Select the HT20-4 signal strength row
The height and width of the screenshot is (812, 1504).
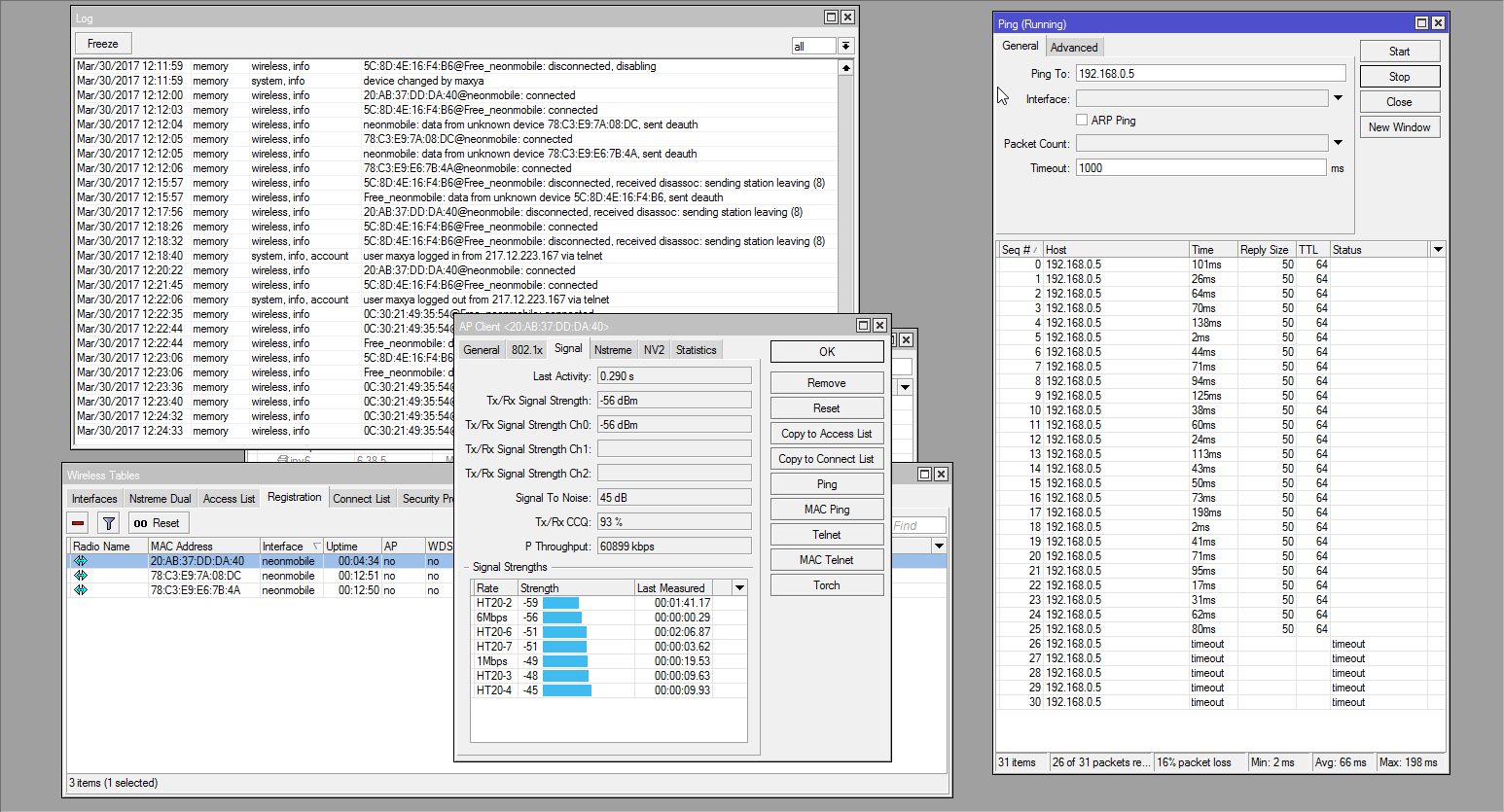click(609, 690)
